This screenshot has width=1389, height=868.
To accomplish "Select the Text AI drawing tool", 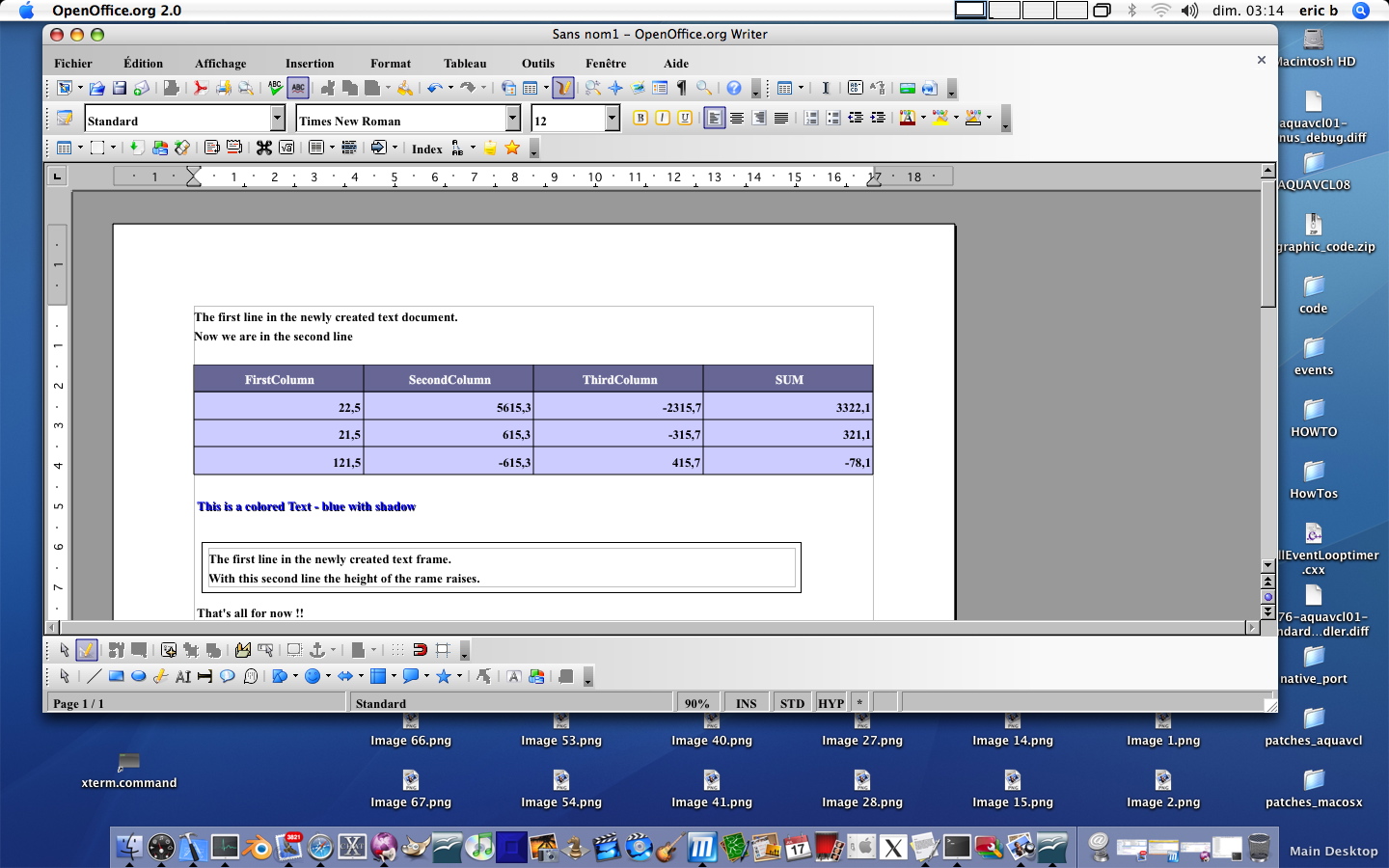I will pos(182,677).
